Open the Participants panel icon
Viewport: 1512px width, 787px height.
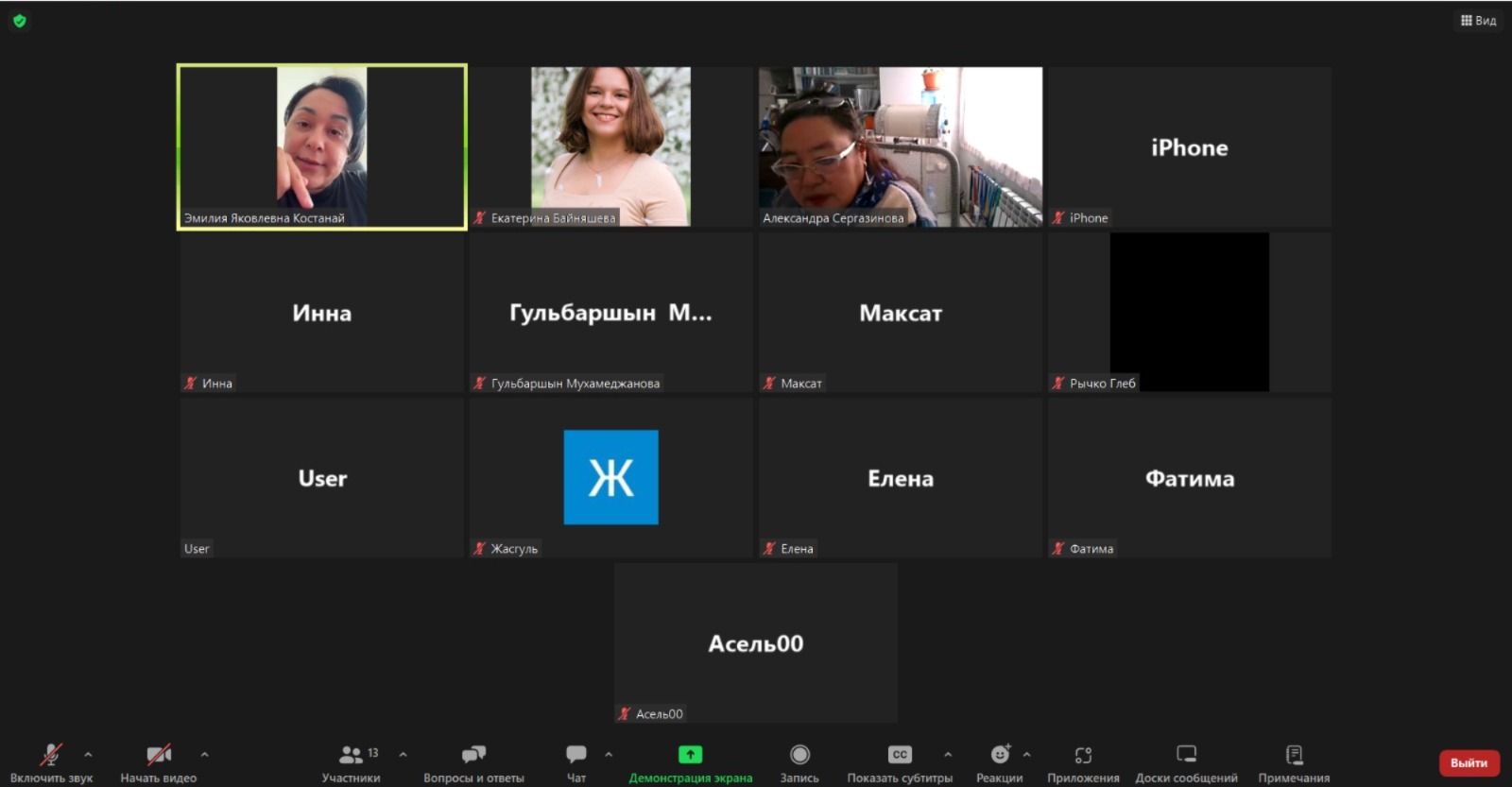click(351, 755)
